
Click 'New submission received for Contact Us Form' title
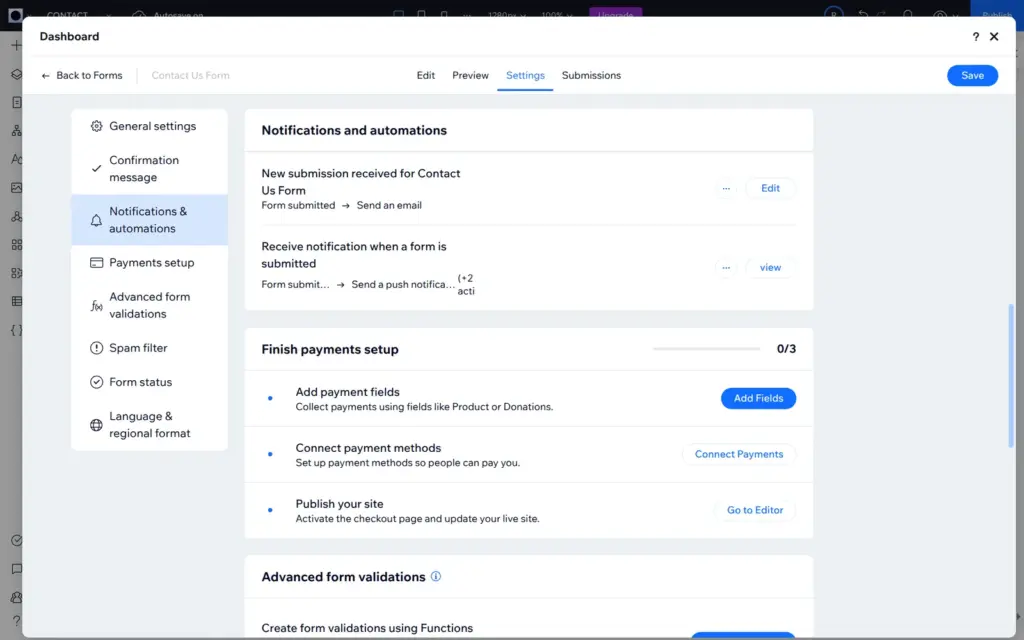click(360, 182)
